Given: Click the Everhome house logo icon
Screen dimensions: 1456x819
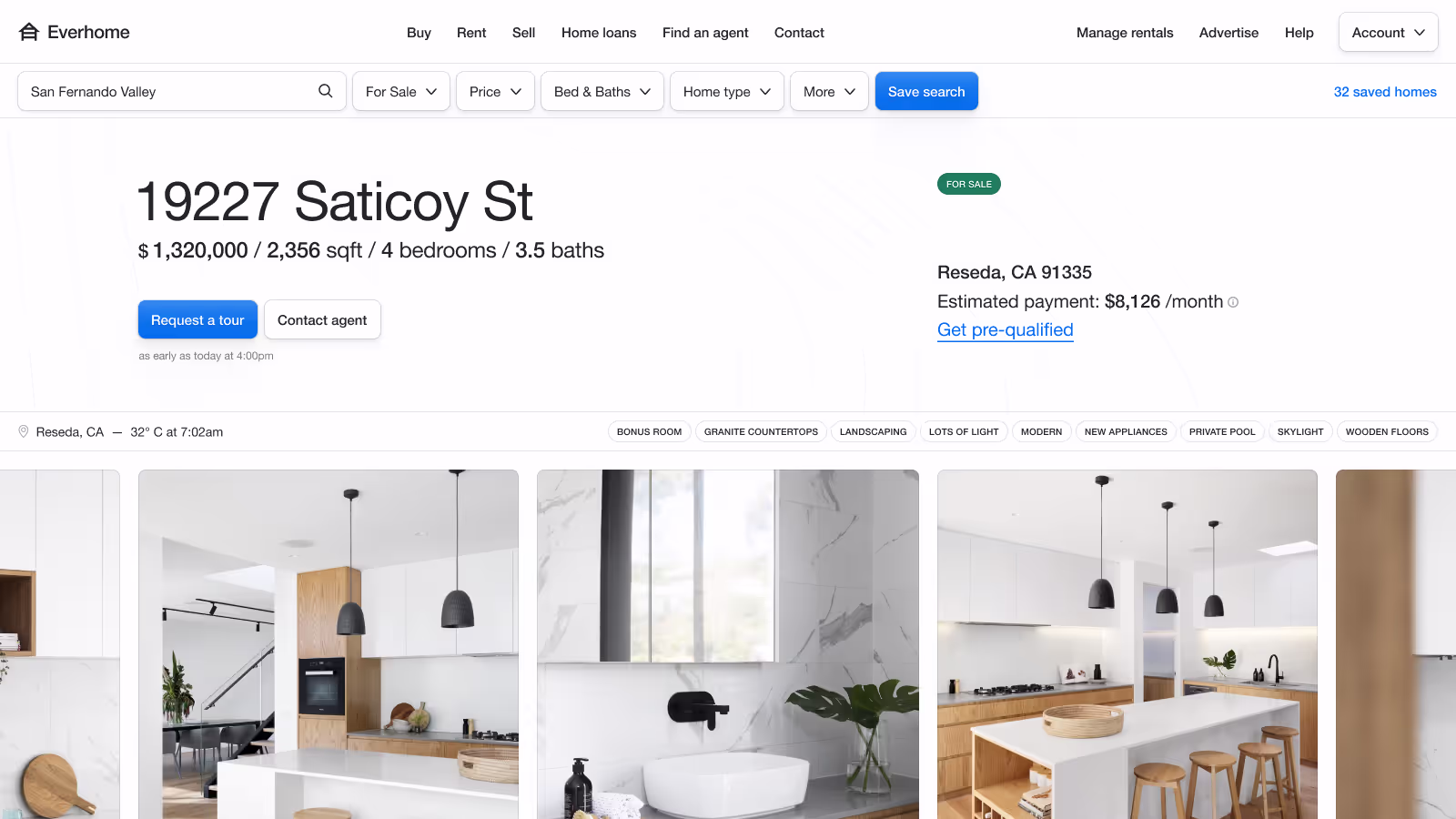Looking at the screenshot, I should [29, 32].
